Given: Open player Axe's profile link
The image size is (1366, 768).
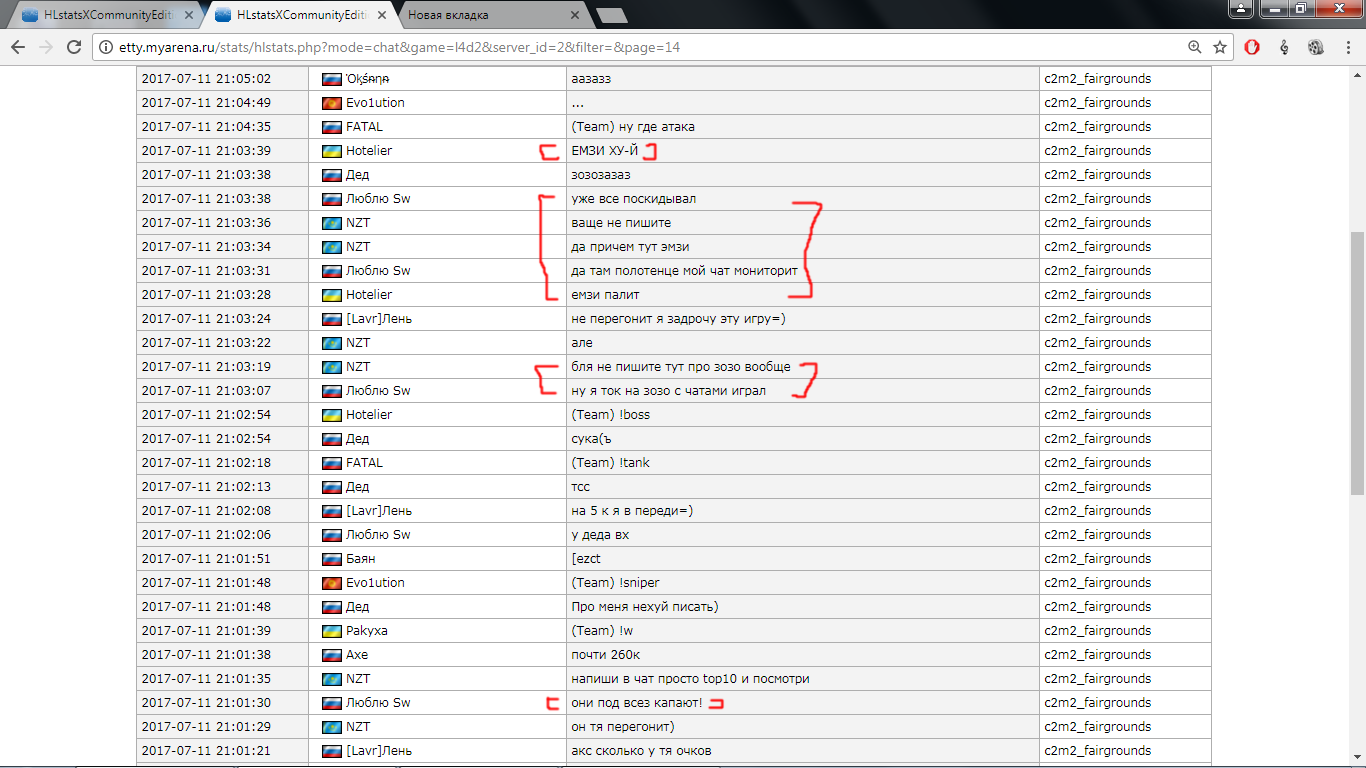Looking at the screenshot, I should (357, 655).
